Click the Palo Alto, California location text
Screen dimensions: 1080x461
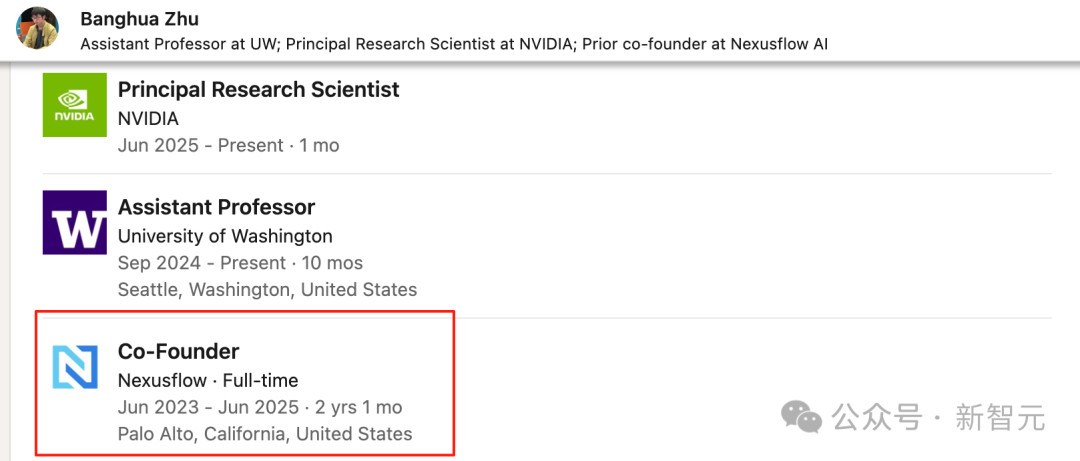[x=265, y=433]
